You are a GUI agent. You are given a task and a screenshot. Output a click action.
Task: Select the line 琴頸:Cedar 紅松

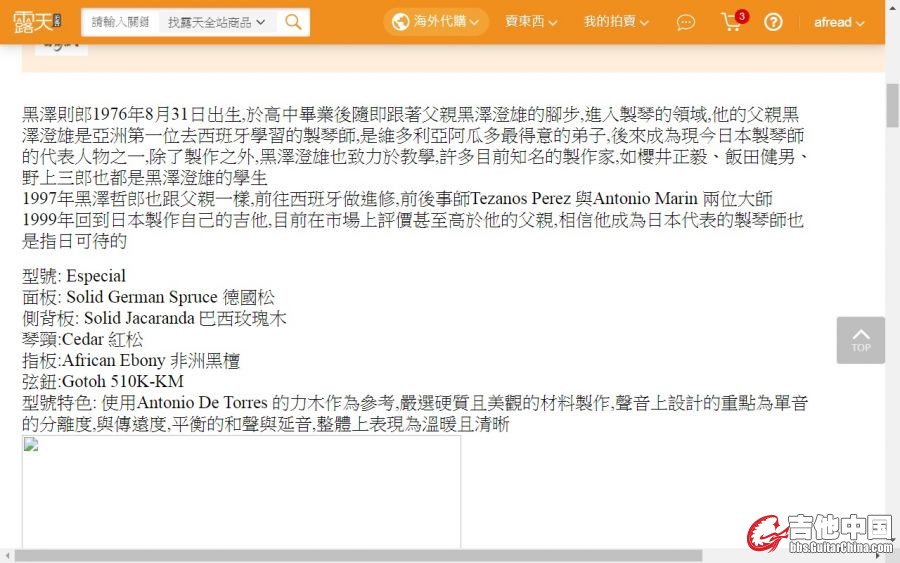coord(82,339)
